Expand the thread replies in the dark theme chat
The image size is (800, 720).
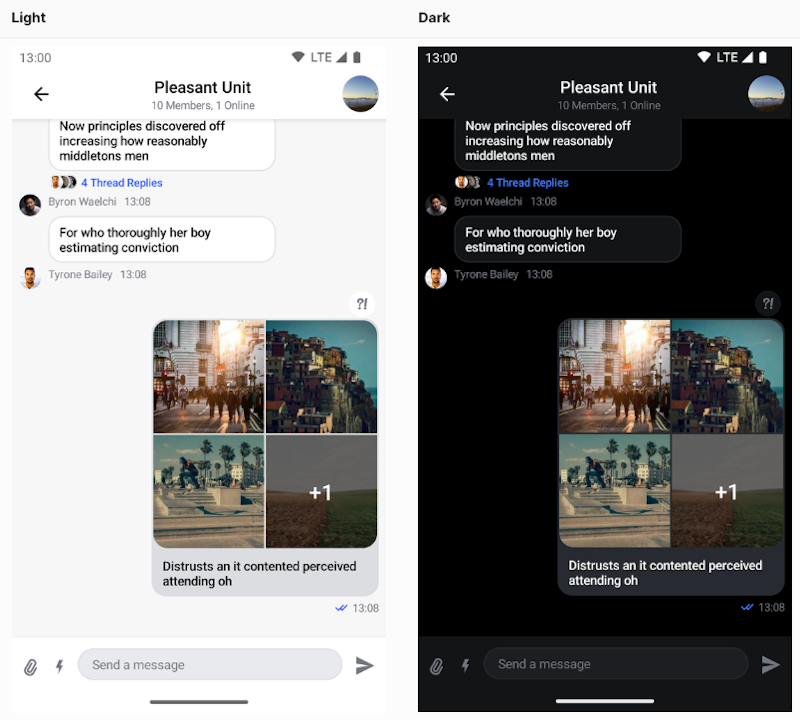pos(527,183)
